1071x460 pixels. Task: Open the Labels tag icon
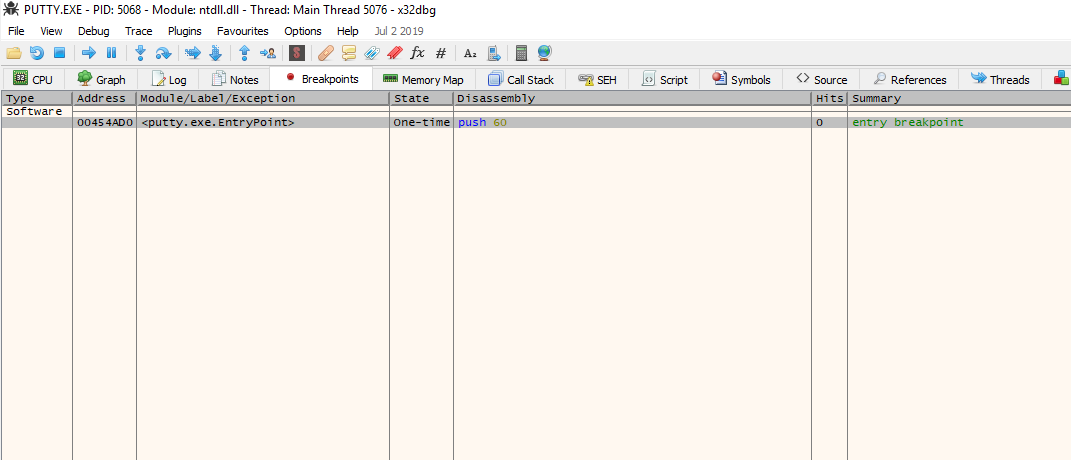372,53
